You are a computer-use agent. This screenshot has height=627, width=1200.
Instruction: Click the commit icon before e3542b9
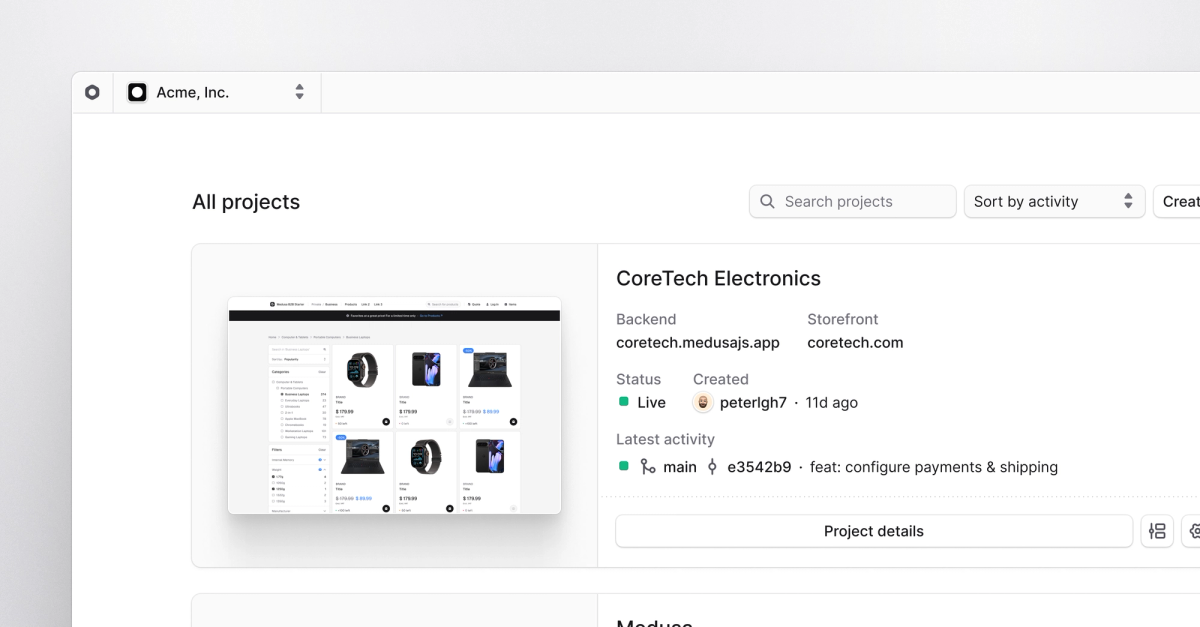coord(712,466)
